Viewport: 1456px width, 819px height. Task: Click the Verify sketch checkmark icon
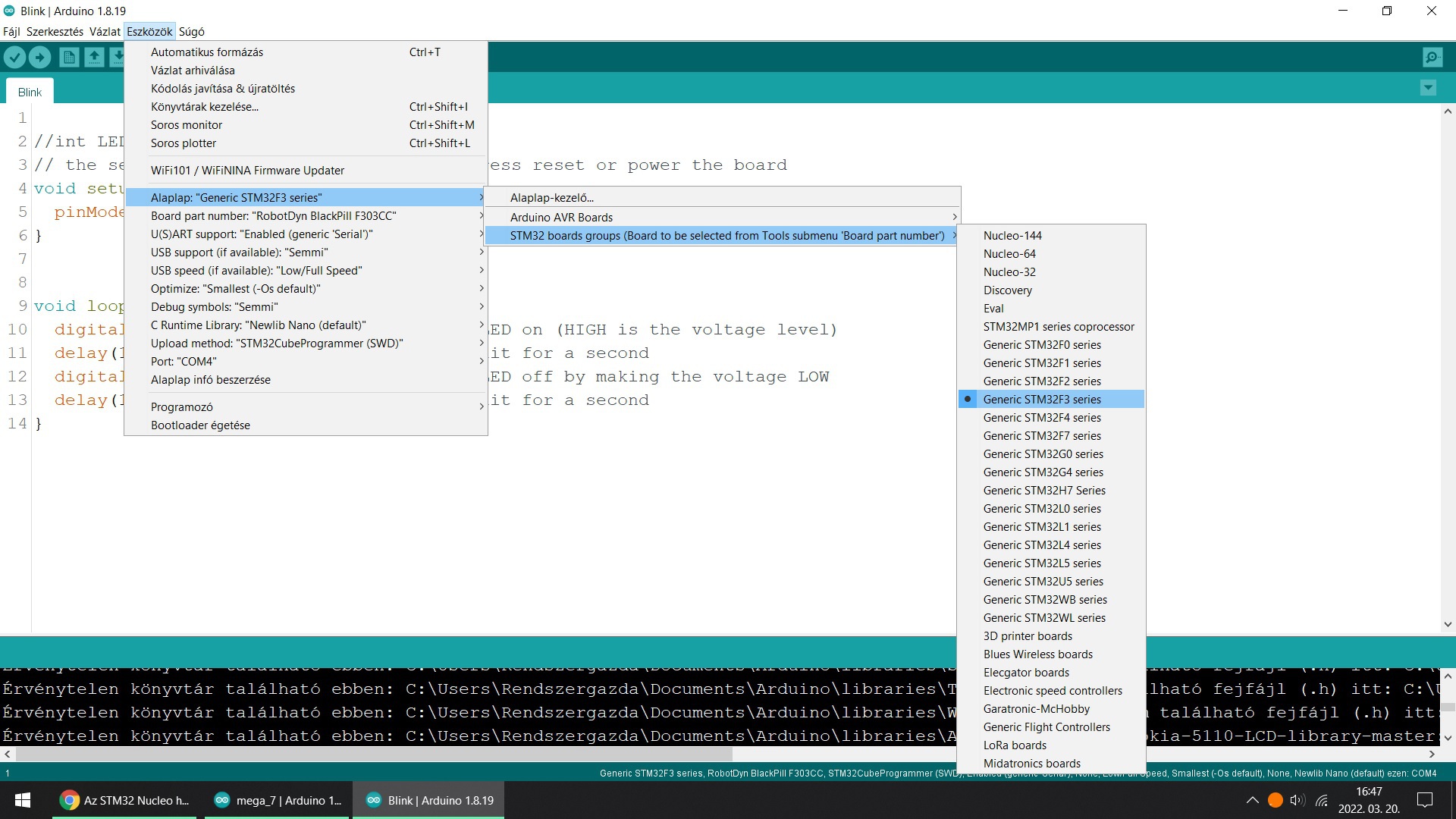[x=14, y=57]
